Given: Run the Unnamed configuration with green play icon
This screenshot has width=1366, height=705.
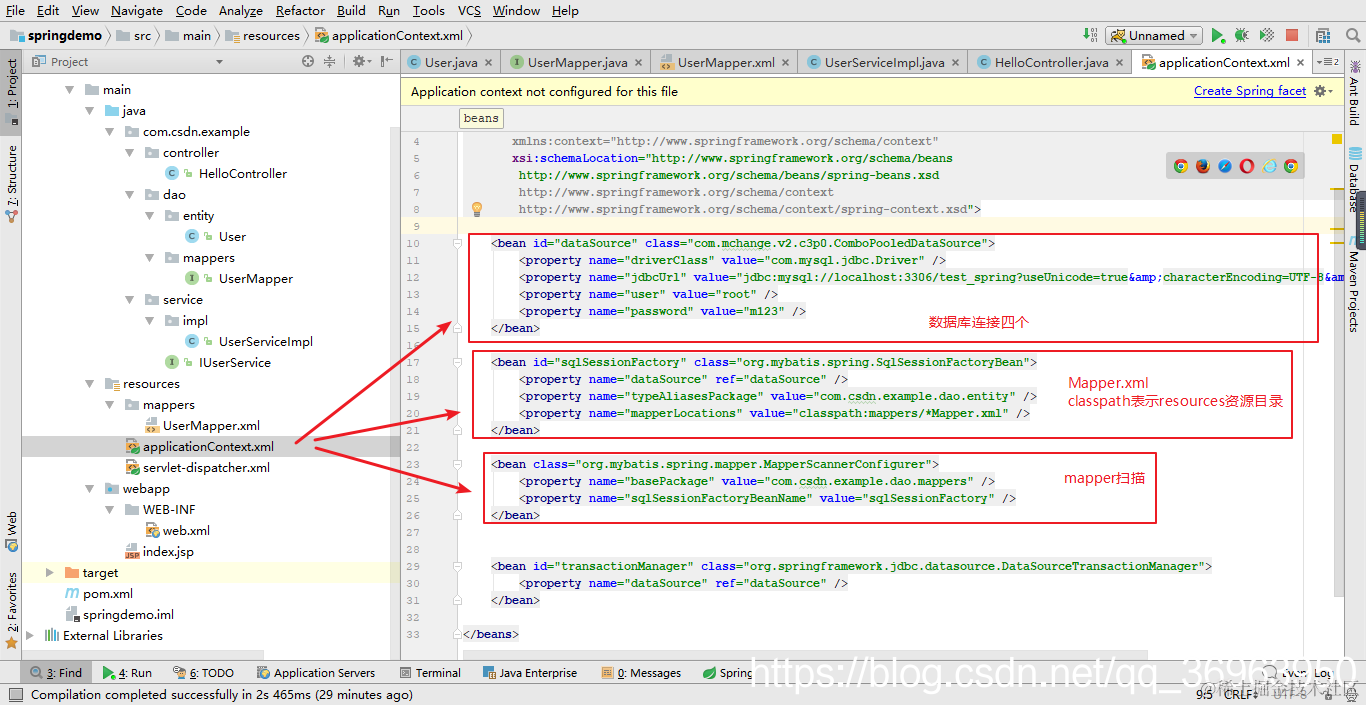Looking at the screenshot, I should (x=1217, y=35).
